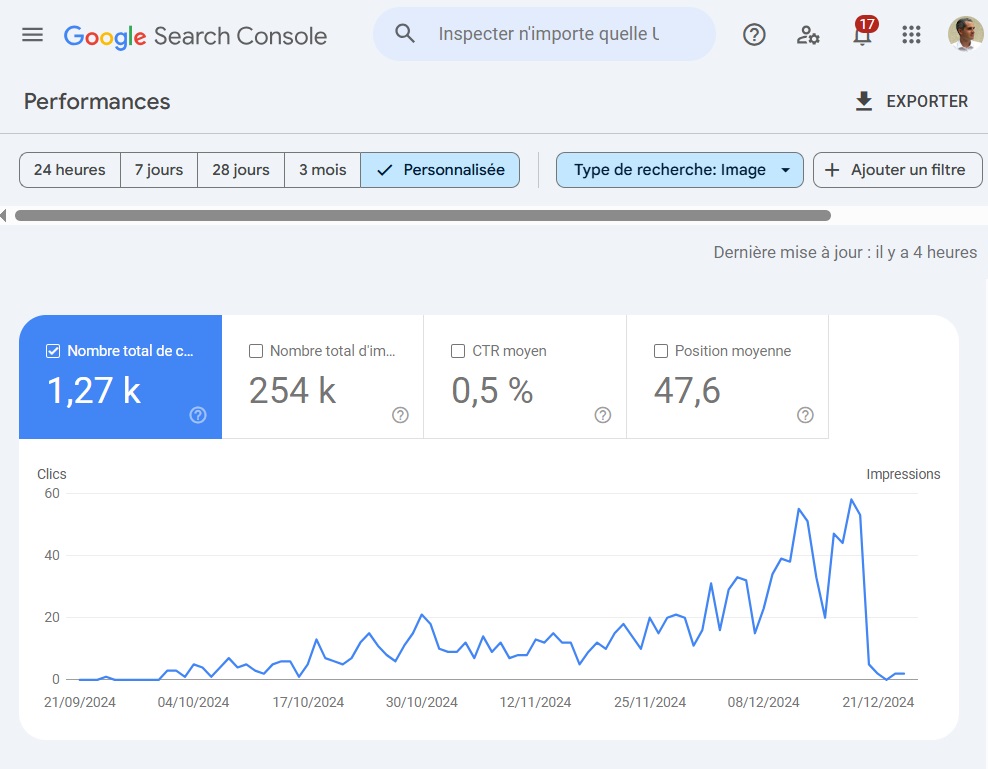The width and height of the screenshot is (988, 769).
Task: Expand the Type de recherche: Image dropdown
Action: click(x=679, y=170)
